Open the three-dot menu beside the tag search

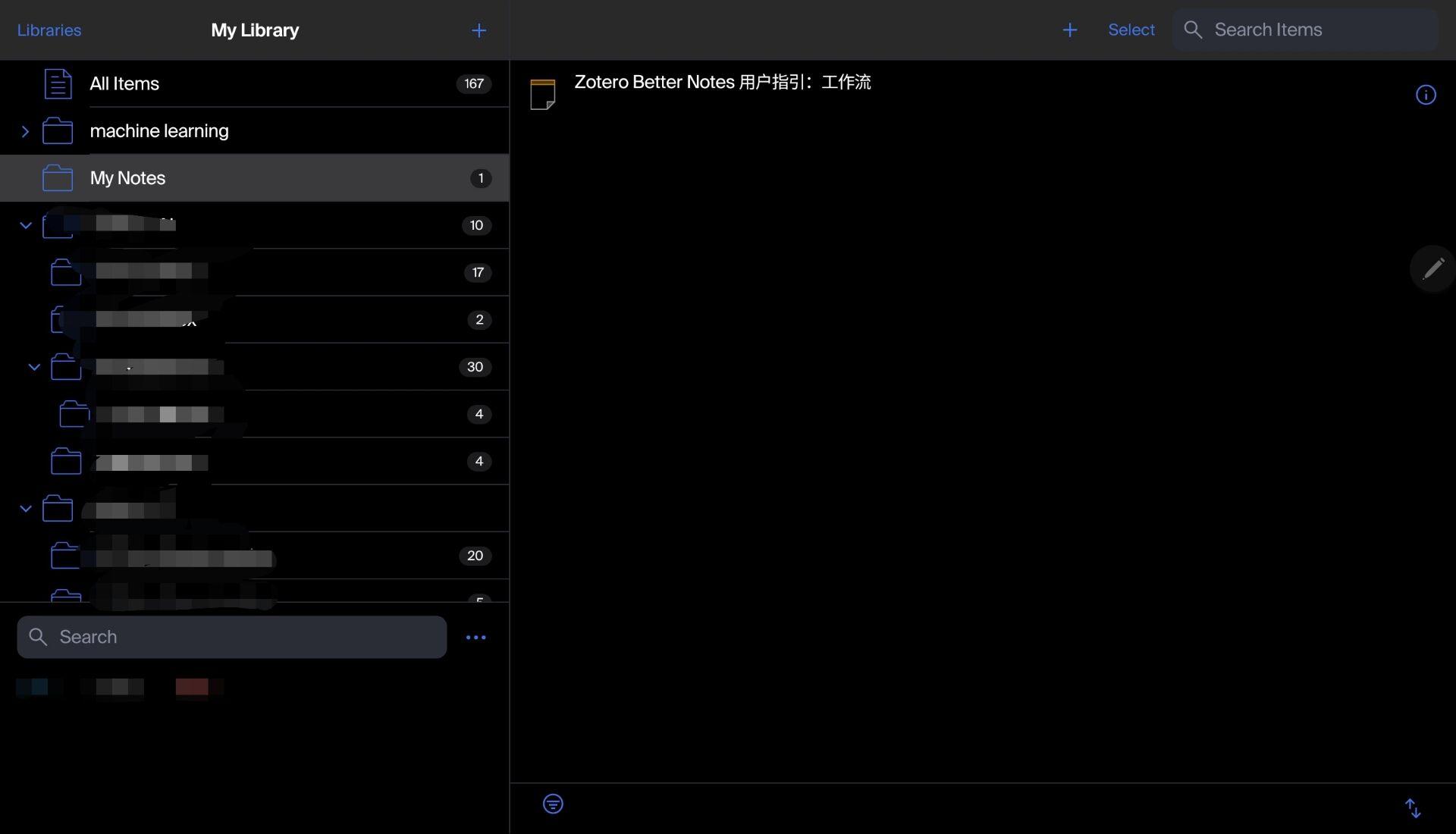click(475, 638)
